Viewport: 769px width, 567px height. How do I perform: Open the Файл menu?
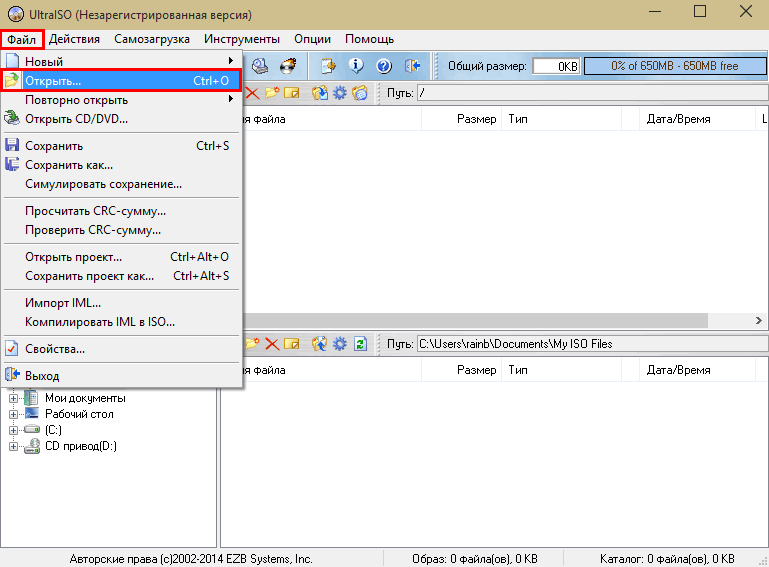coord(22,39)
